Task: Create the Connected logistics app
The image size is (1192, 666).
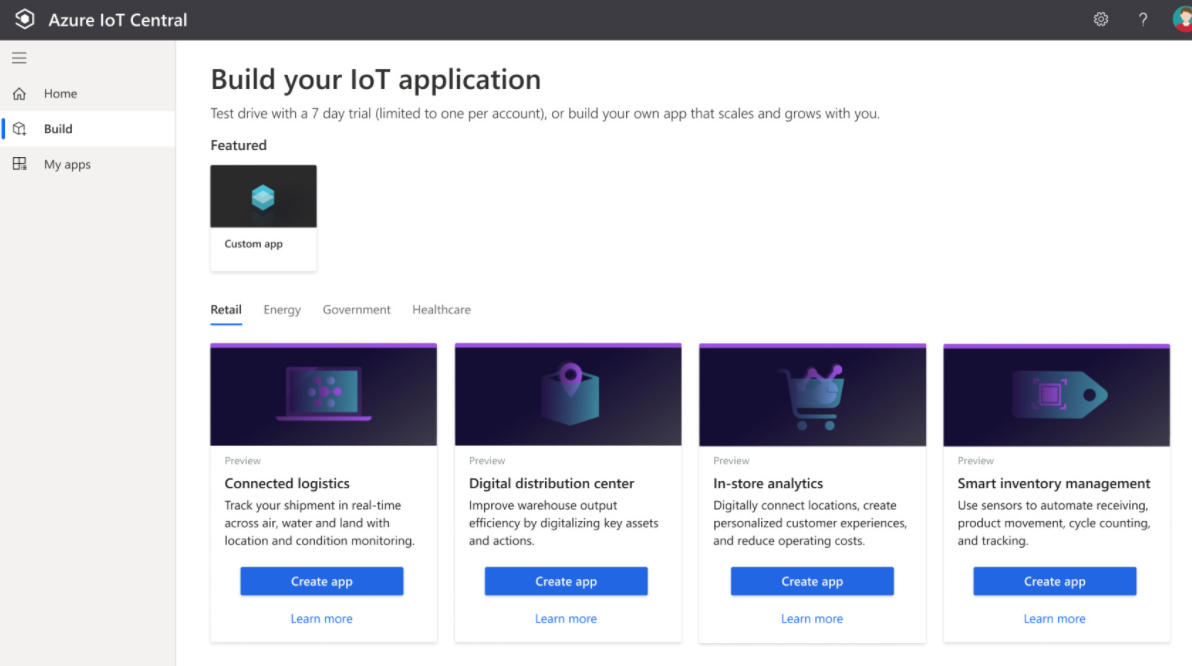Action: [x=321, y=581]
